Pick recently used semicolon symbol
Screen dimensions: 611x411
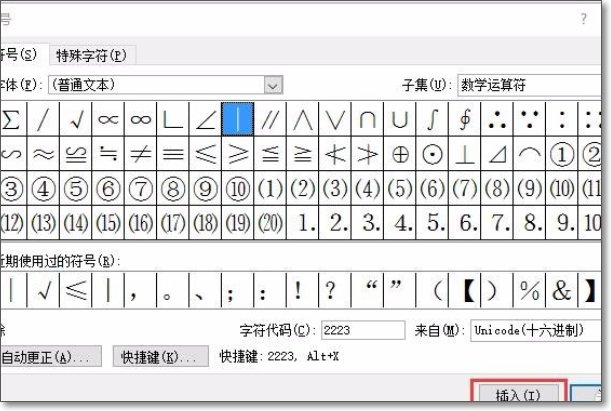coord(238,290)
